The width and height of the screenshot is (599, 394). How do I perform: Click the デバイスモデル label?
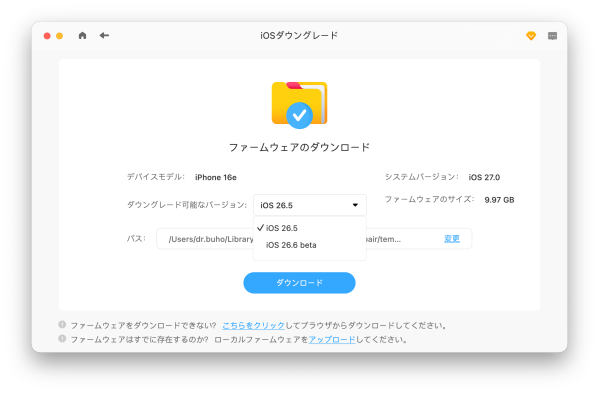pos(156,177)
